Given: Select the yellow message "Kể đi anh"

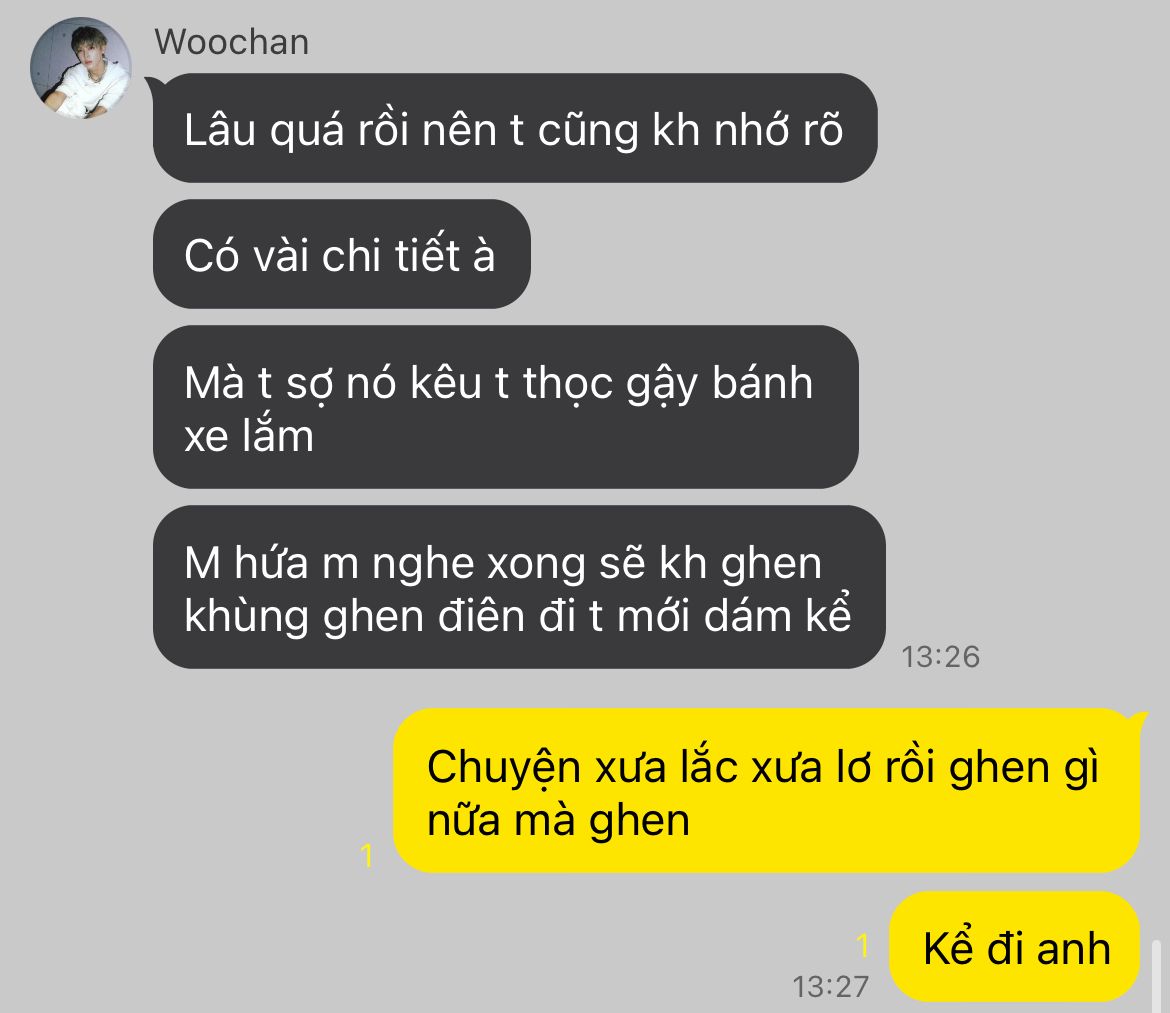Looking at the screenshot, I should pyautogui.click(x=1016, y=947).
